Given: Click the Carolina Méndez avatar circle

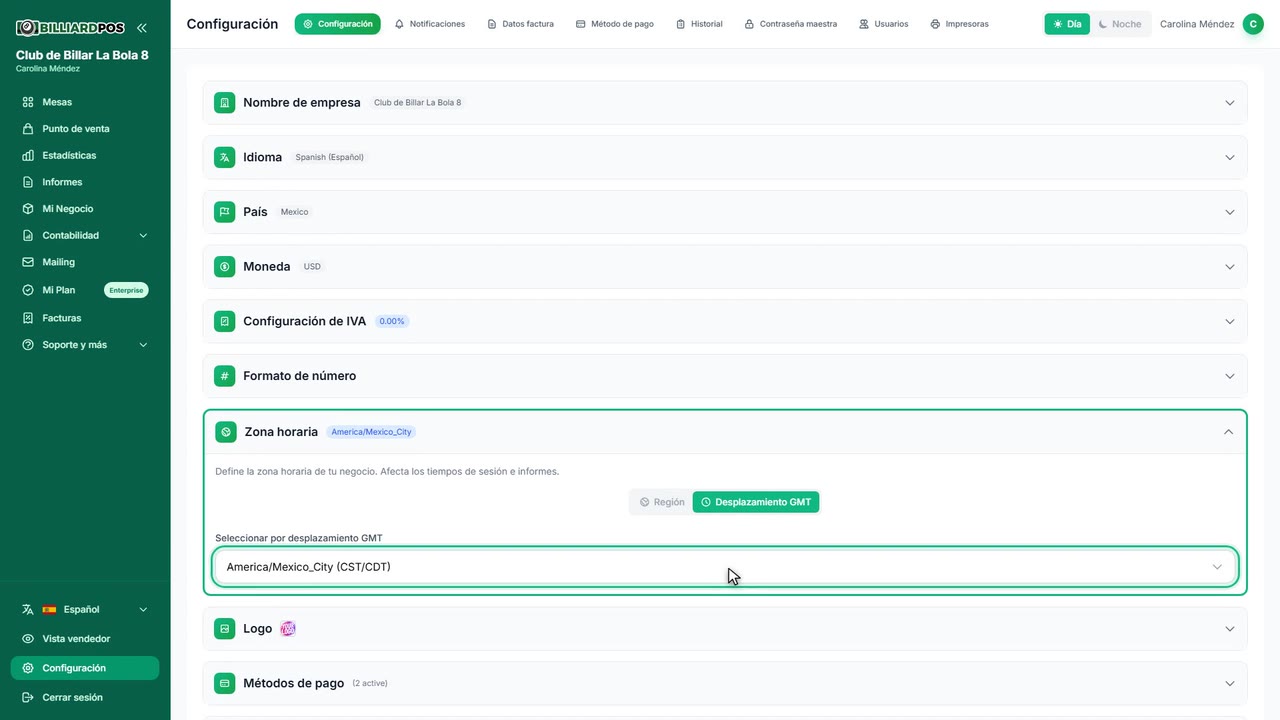Looking at the screenshot, I should pos(1253,24).
